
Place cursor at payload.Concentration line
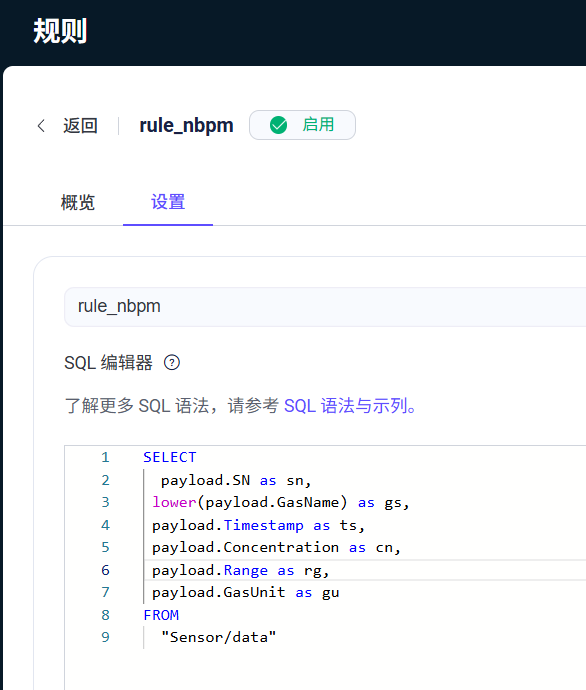[x=276, y=547]
